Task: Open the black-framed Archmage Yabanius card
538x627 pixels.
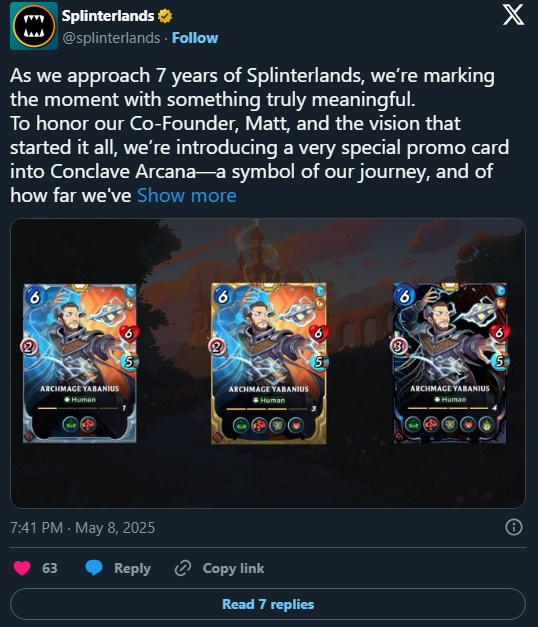Action: (450, 363)
